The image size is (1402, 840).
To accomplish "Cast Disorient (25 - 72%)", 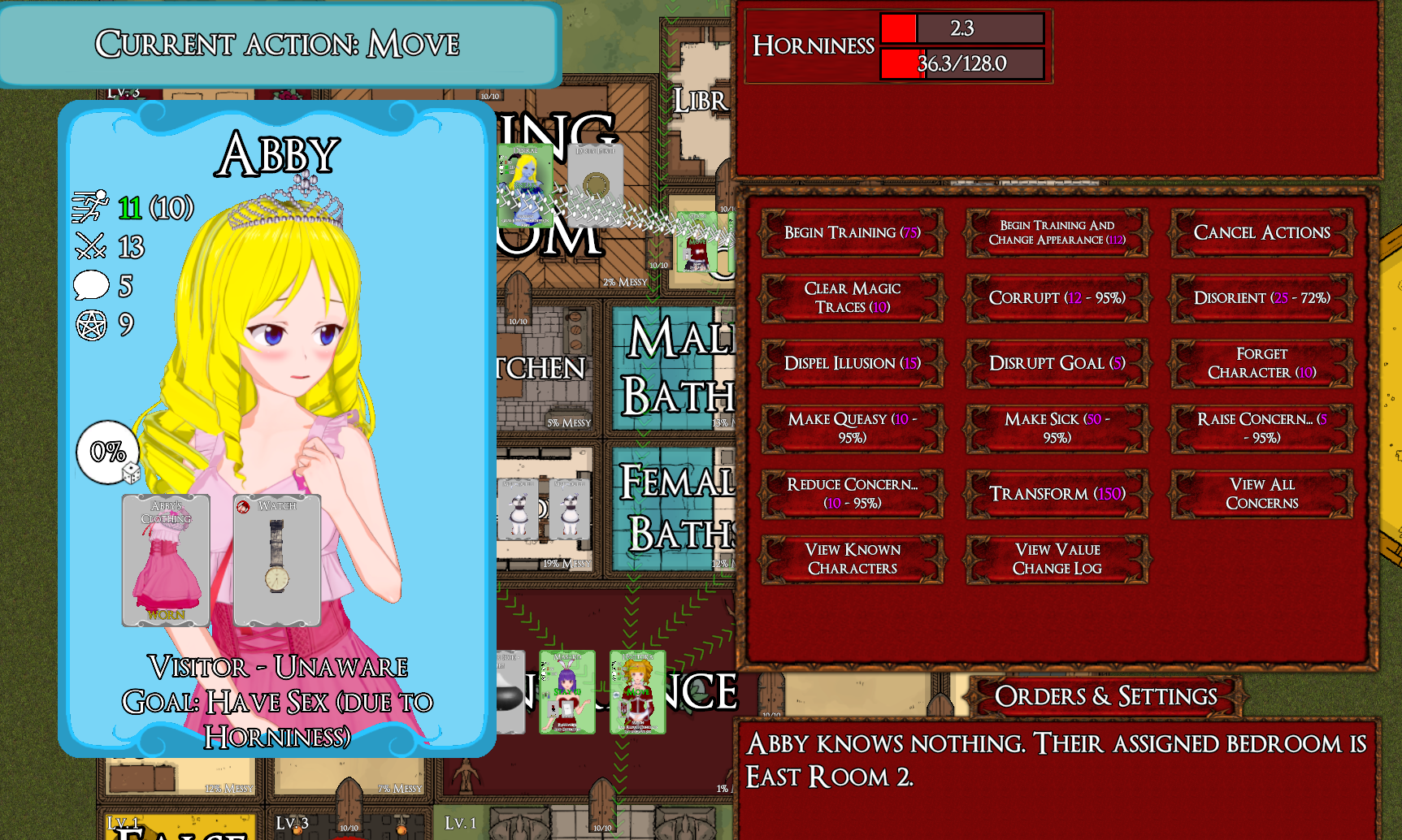I will coord(1261,298).
